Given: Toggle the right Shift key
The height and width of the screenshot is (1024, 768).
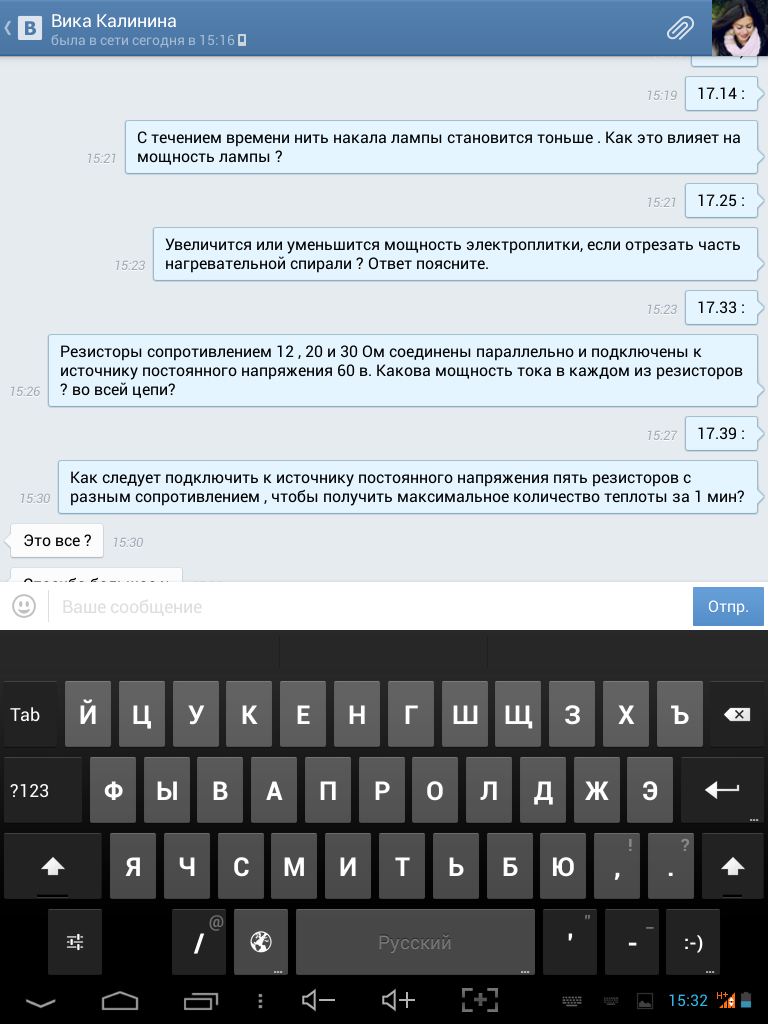Looking at the screenshot, I should (732, 866).
